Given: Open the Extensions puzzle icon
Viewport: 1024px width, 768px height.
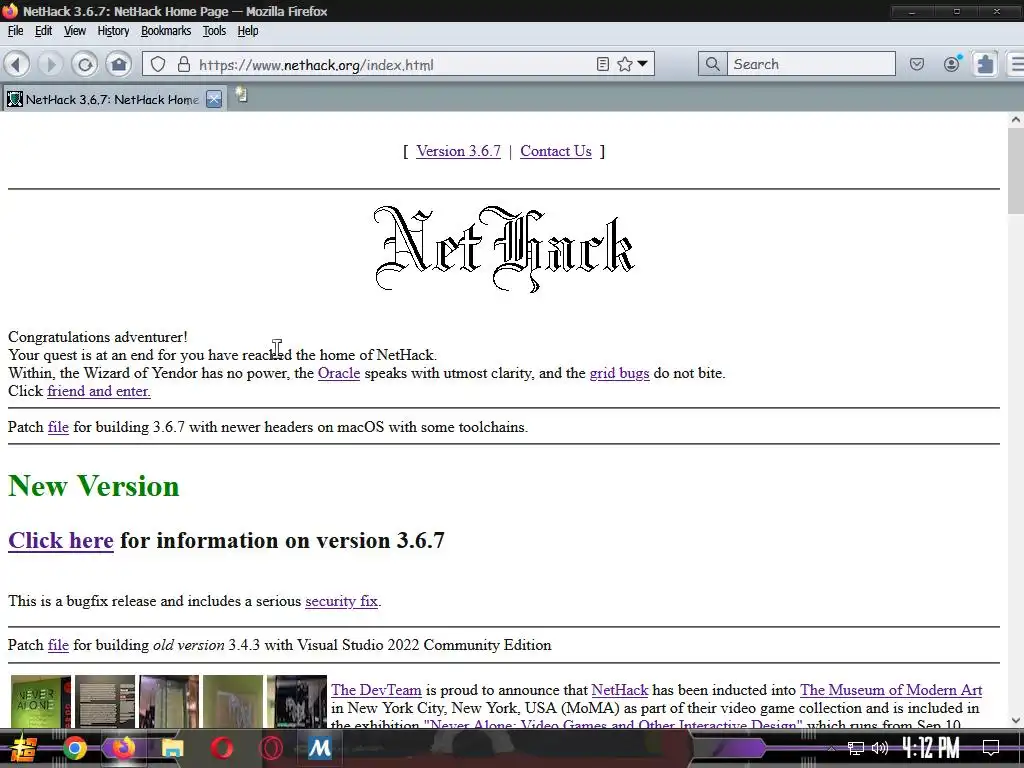Looking at the screenshot, I should coord(985,64).
